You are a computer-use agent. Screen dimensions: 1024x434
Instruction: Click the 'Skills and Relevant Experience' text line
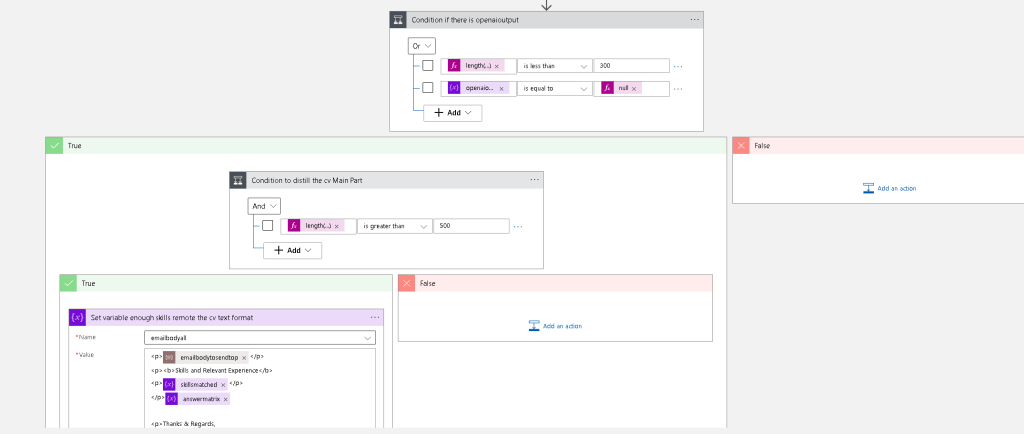pyautogui.click(x=212, y=371)
